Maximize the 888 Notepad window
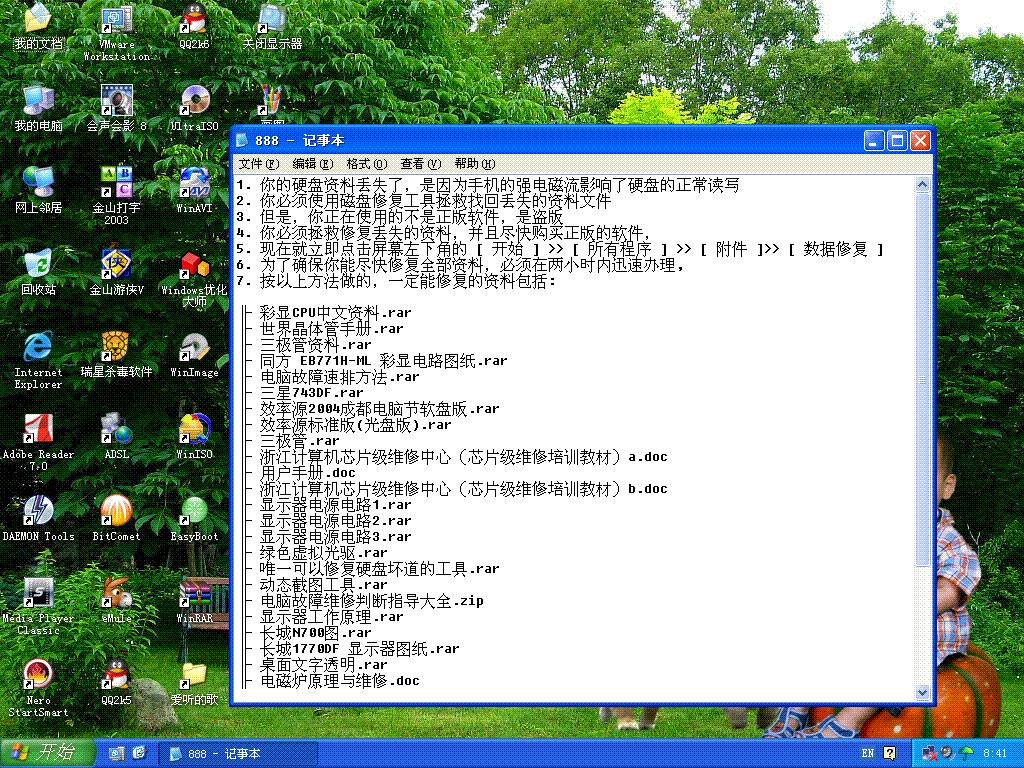1024x768 pixels. tap(897, 140)
